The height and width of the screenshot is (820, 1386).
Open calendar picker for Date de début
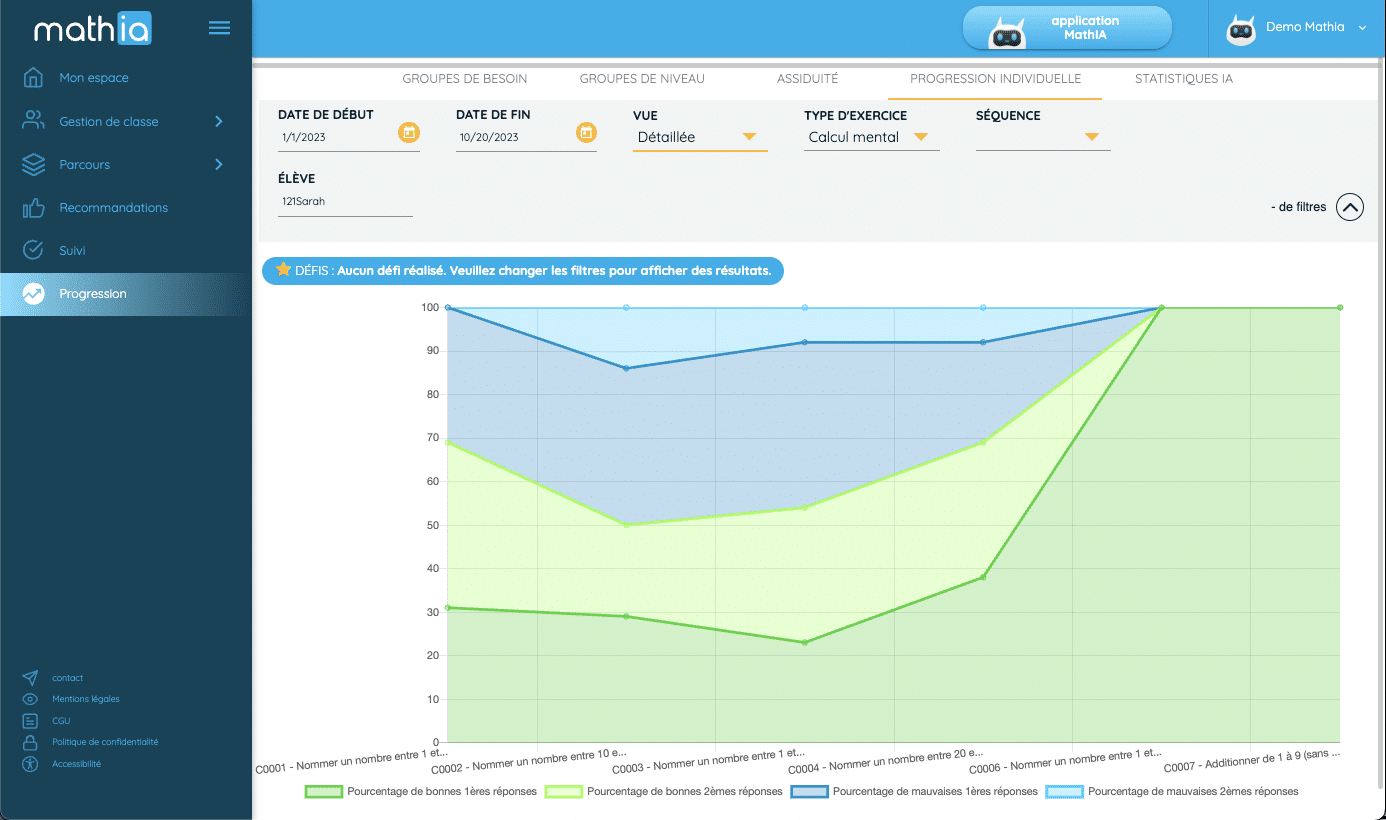(x=408, y=132)
